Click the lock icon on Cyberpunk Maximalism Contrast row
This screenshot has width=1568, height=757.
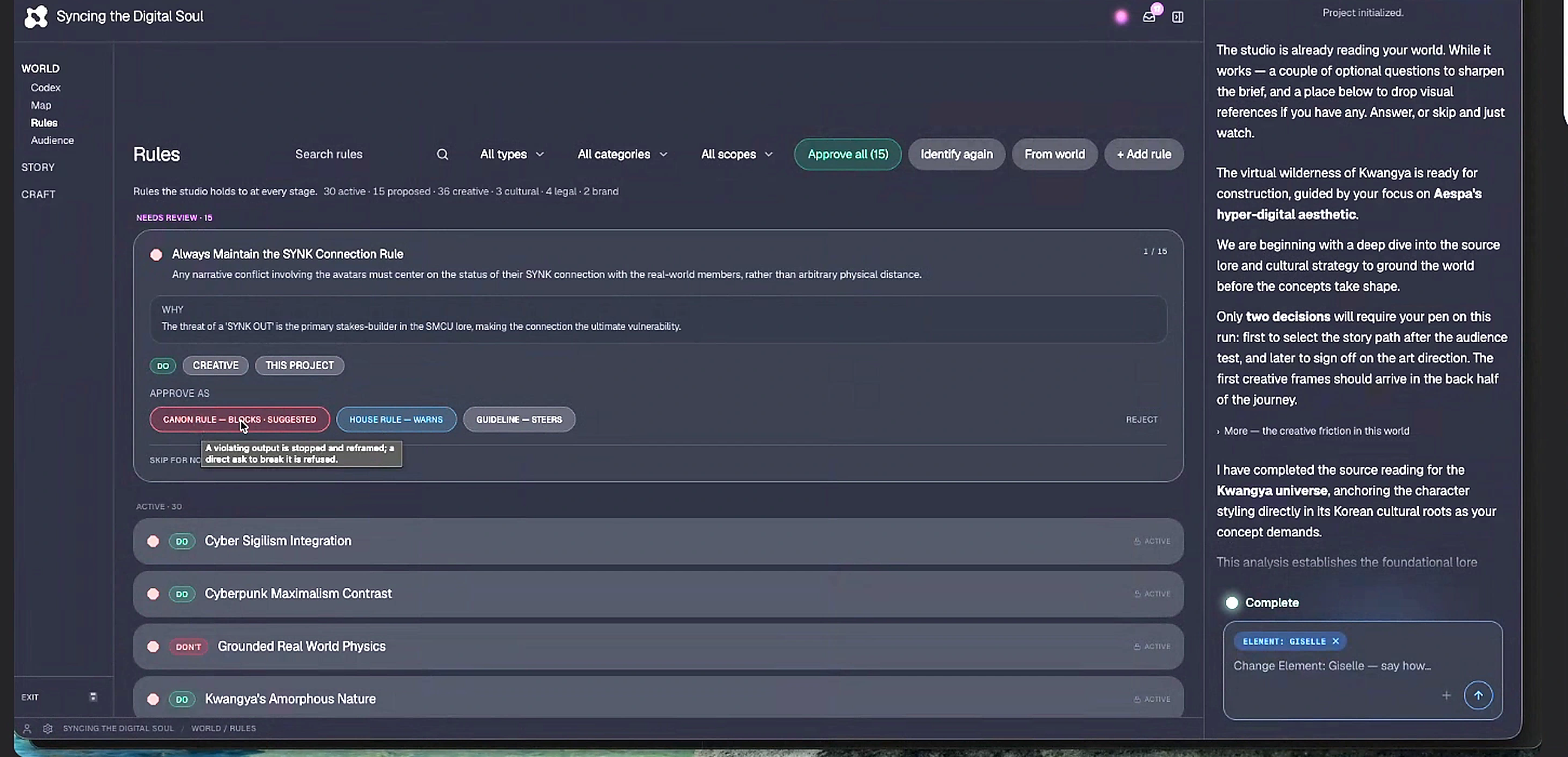coord(1137,594)
